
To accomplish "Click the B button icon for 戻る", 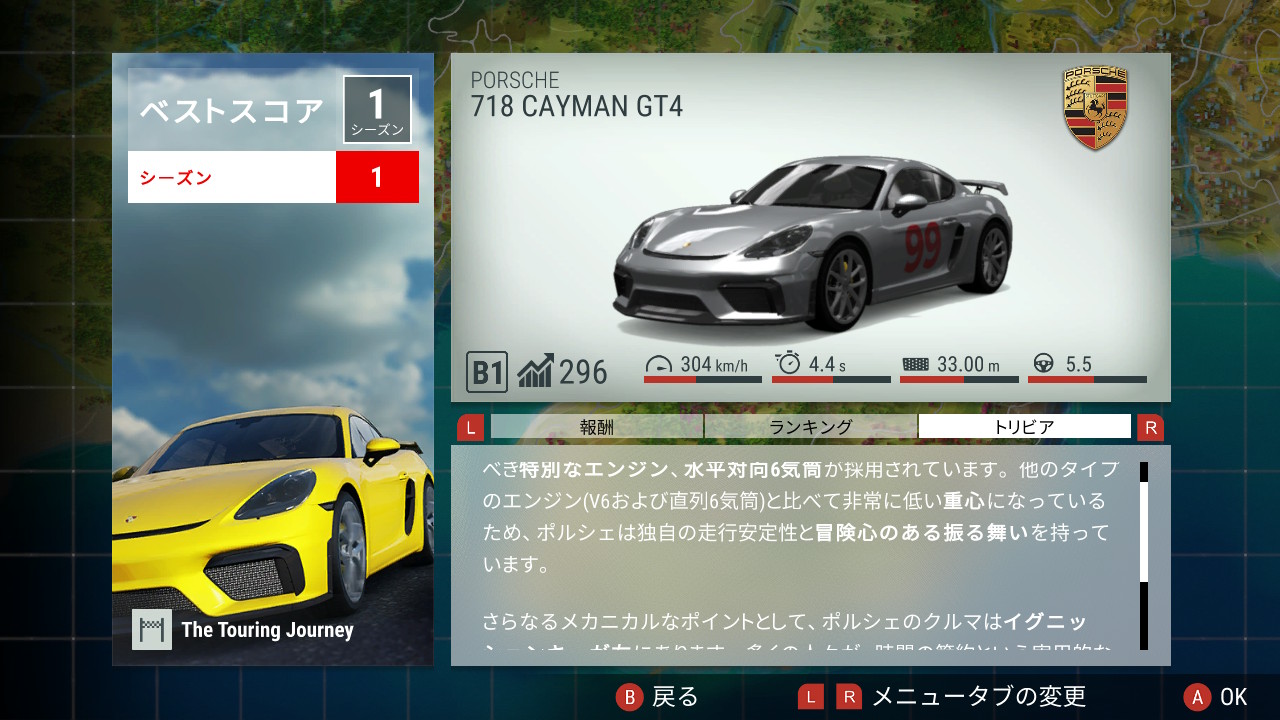I will tap(629, 697).
